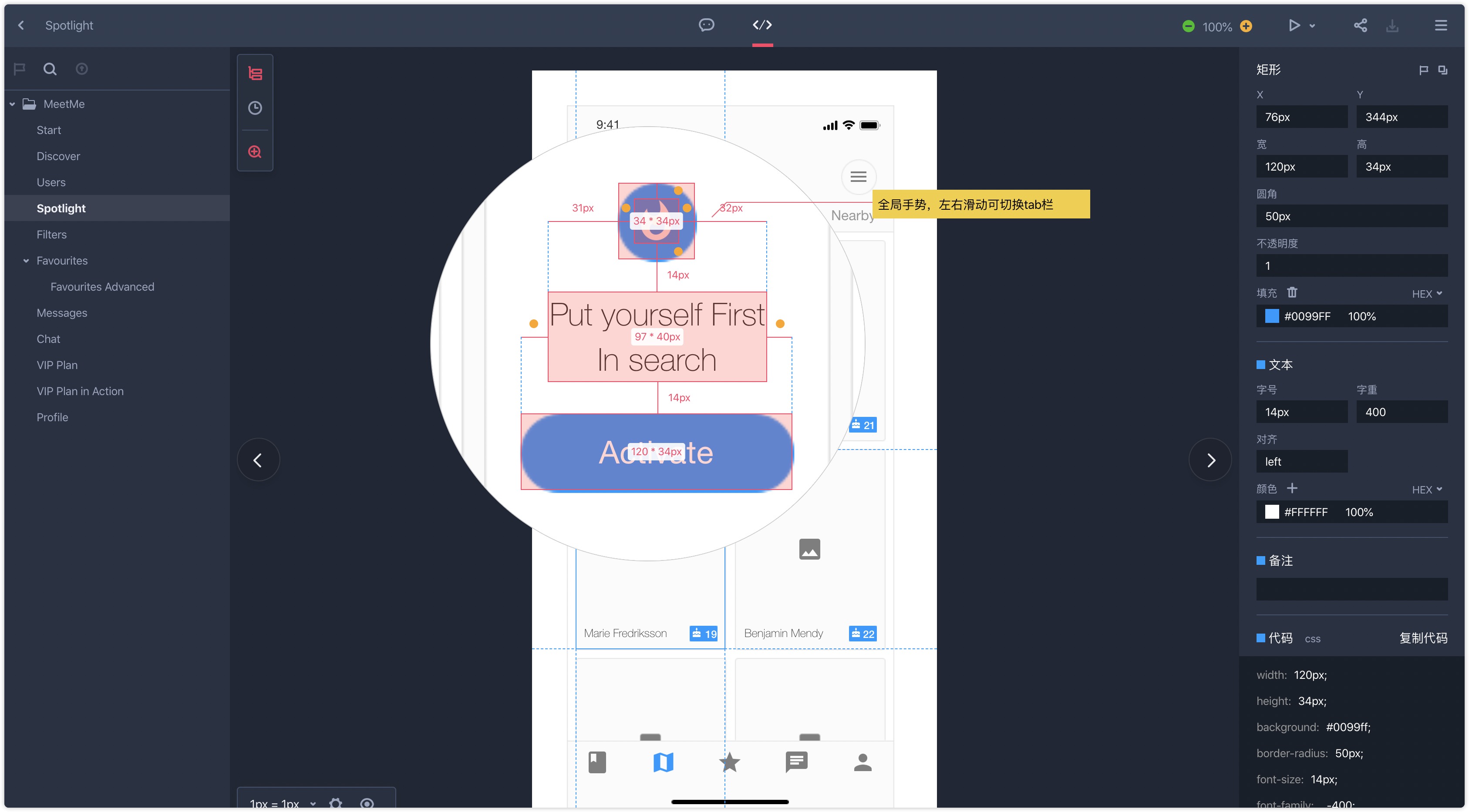The height and width of the screenshot is (812, 1469).
Task: Click the #FFFFFF white color swatch
Action: tap(1272, 512)
